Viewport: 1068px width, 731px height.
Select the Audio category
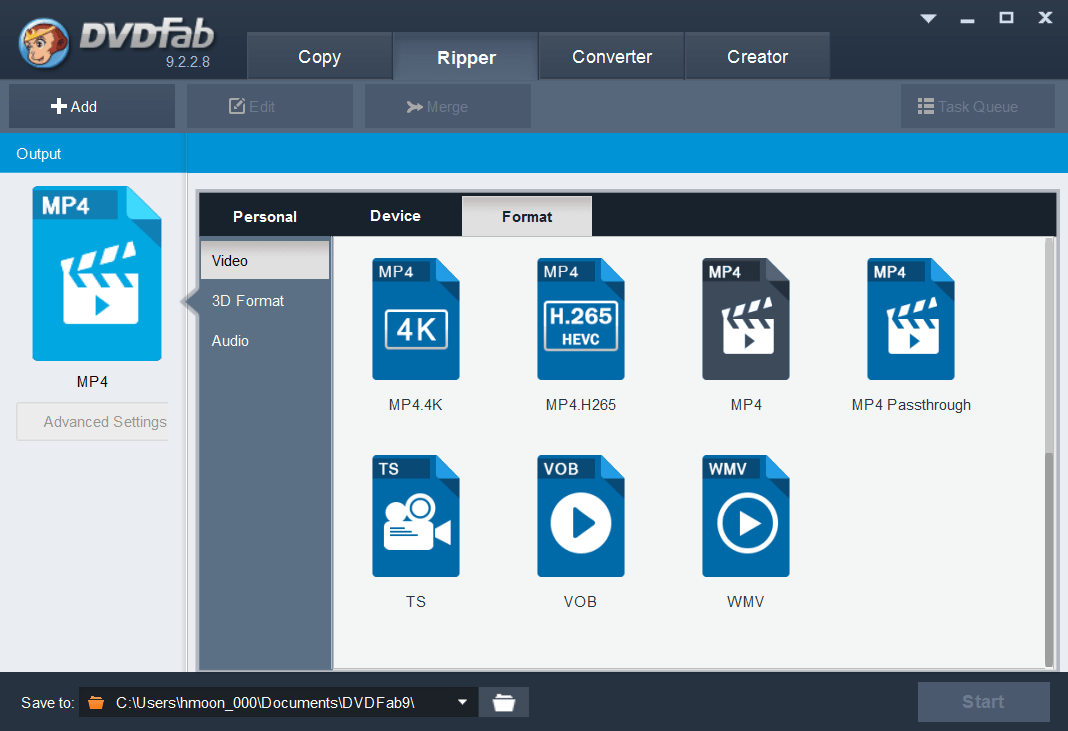[x=265, y=341]
